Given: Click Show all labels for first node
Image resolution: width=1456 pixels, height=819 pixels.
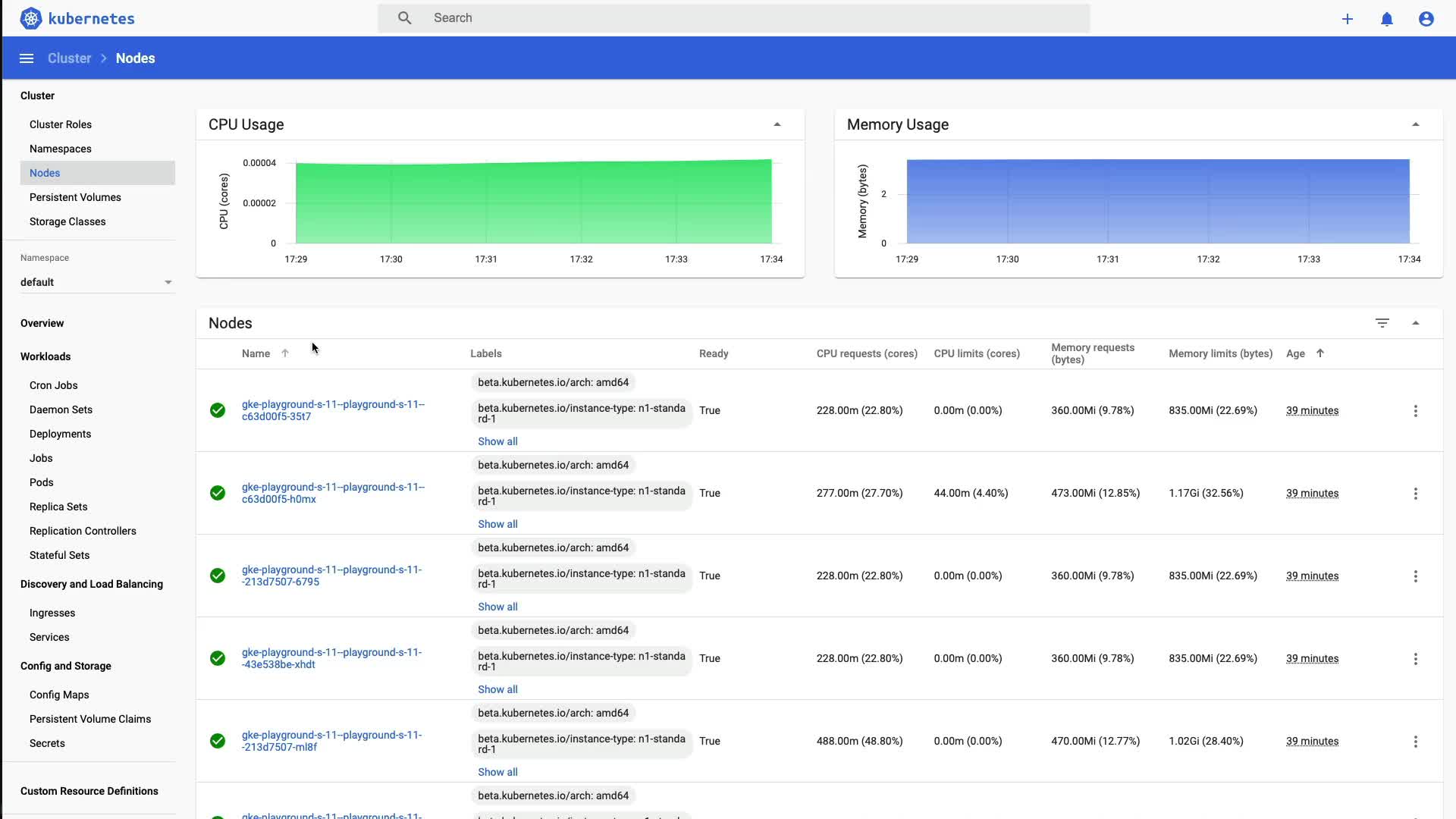Looking at the screenshot, I should tap(497, 441).
